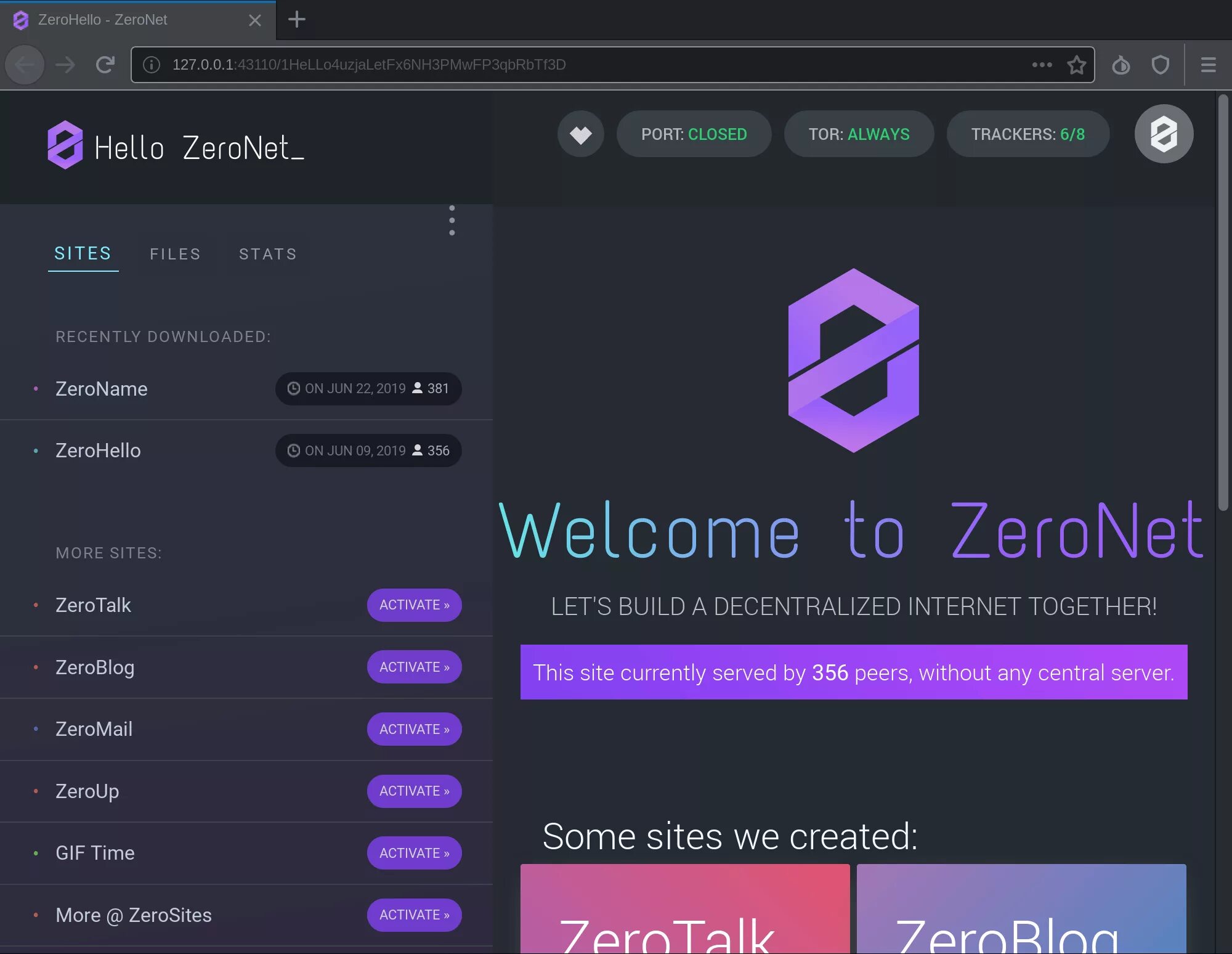Open the page actions ellipsis in address bar

pos(1042,65)
